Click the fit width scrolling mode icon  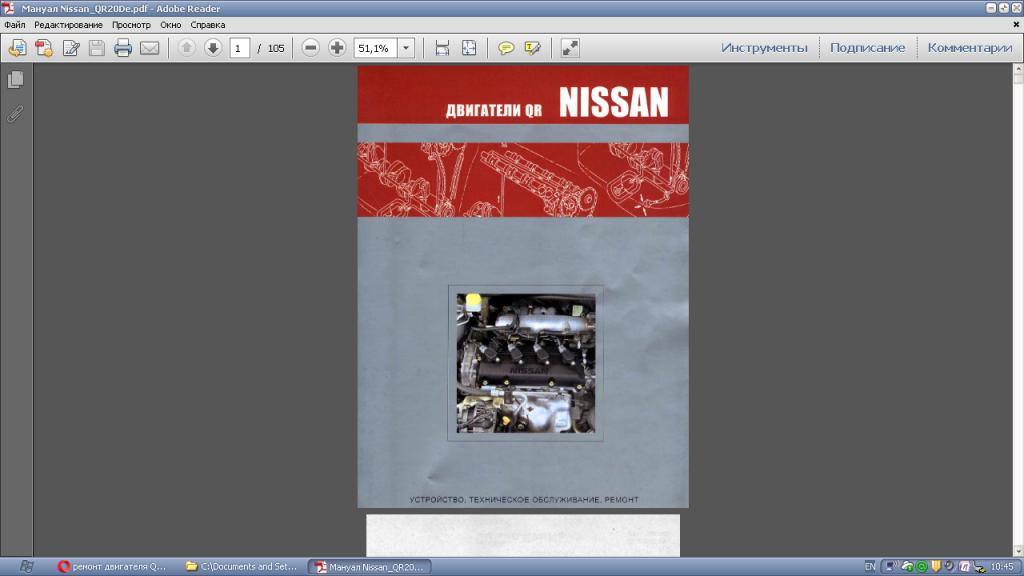click(442, 48)
